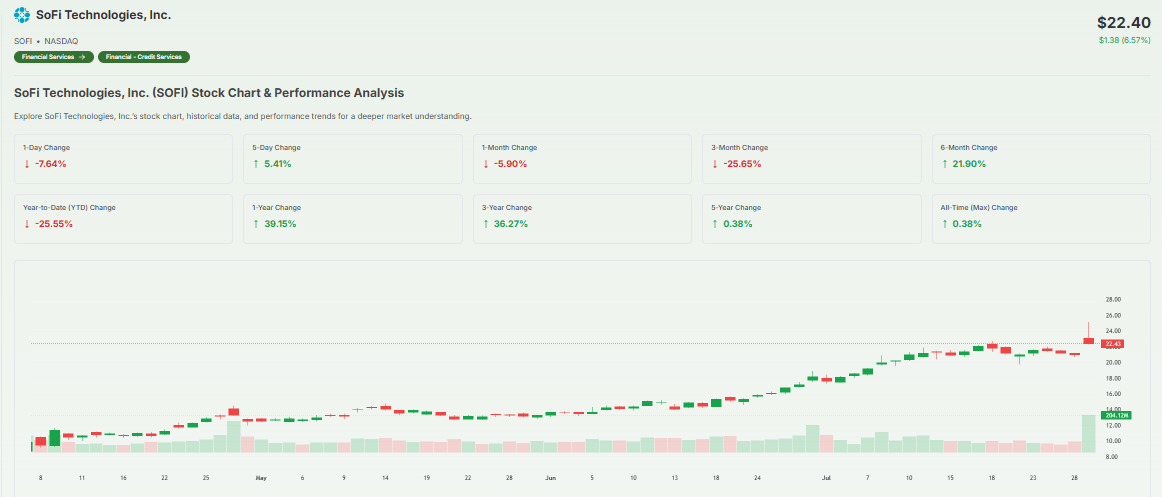Screen dimensions: 1162x497
Task: Click the 18.00 price axis label
Action: coord(1112,378)
